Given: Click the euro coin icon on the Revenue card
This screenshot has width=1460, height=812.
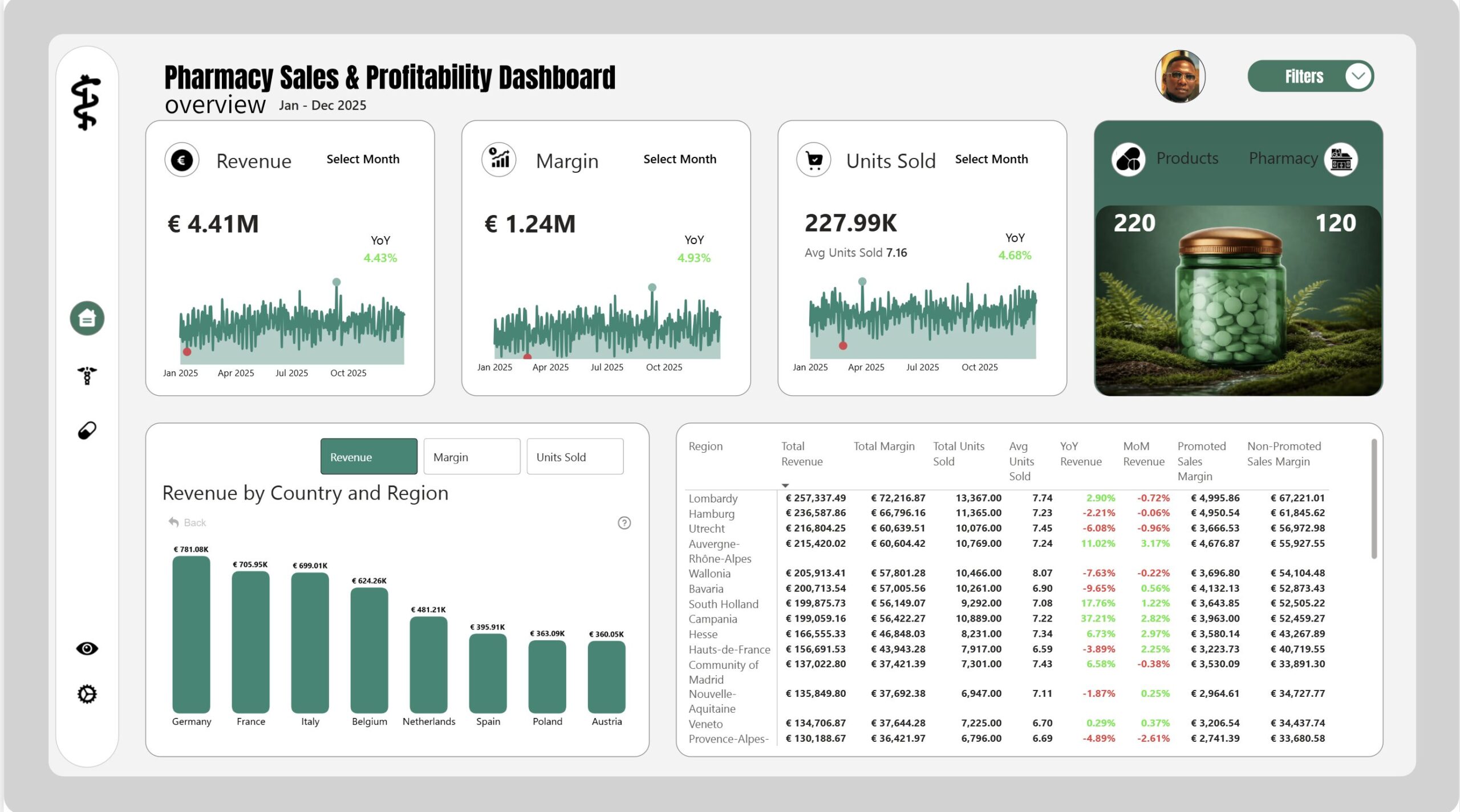Looking at the screenshot, I should click(x=181, y=161).
